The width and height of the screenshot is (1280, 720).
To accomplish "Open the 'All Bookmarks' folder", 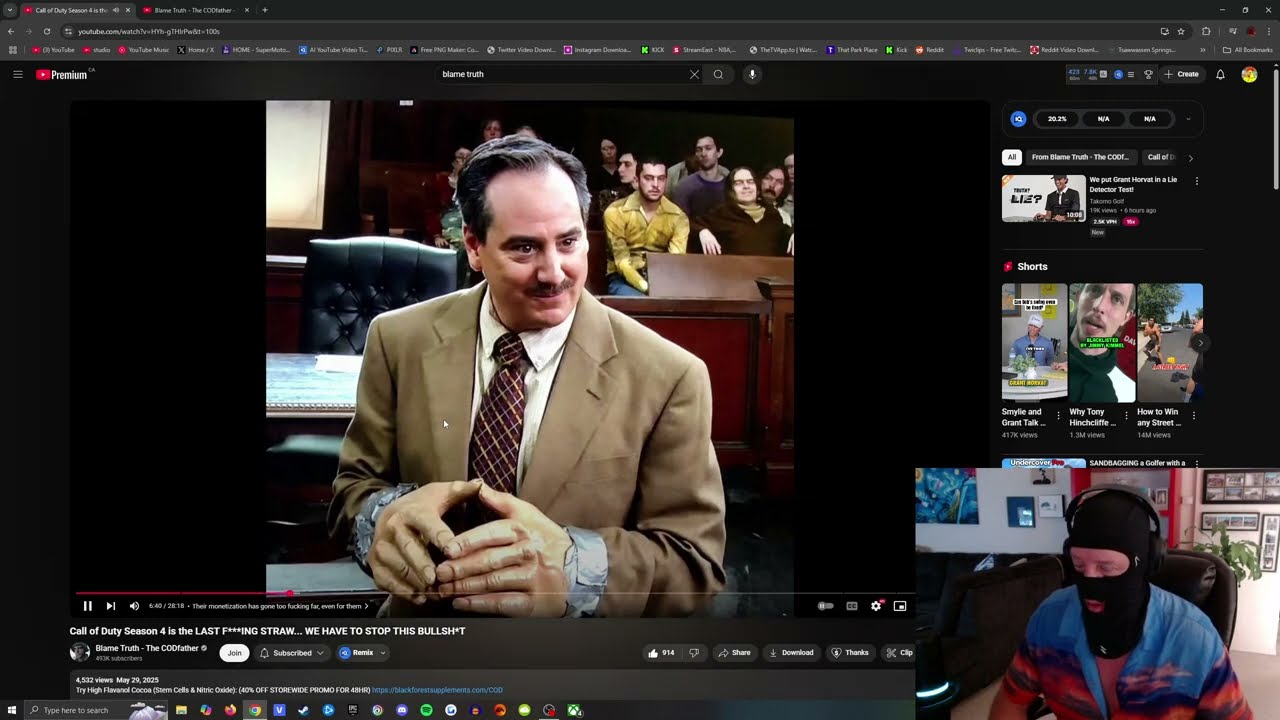I will [x=1247, y=49].
